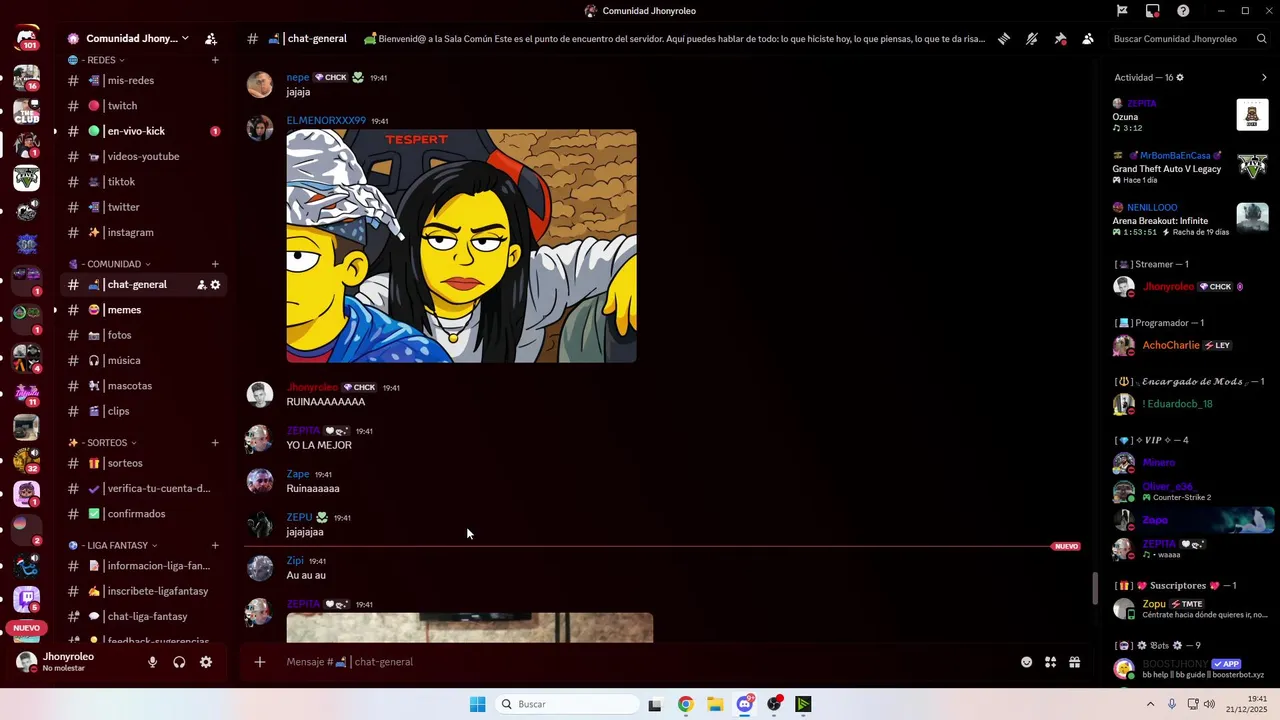Viewport: 1280px width, 720px height.
Task: Open the Threads icon in channel header
Action: tap(1004, 39)
